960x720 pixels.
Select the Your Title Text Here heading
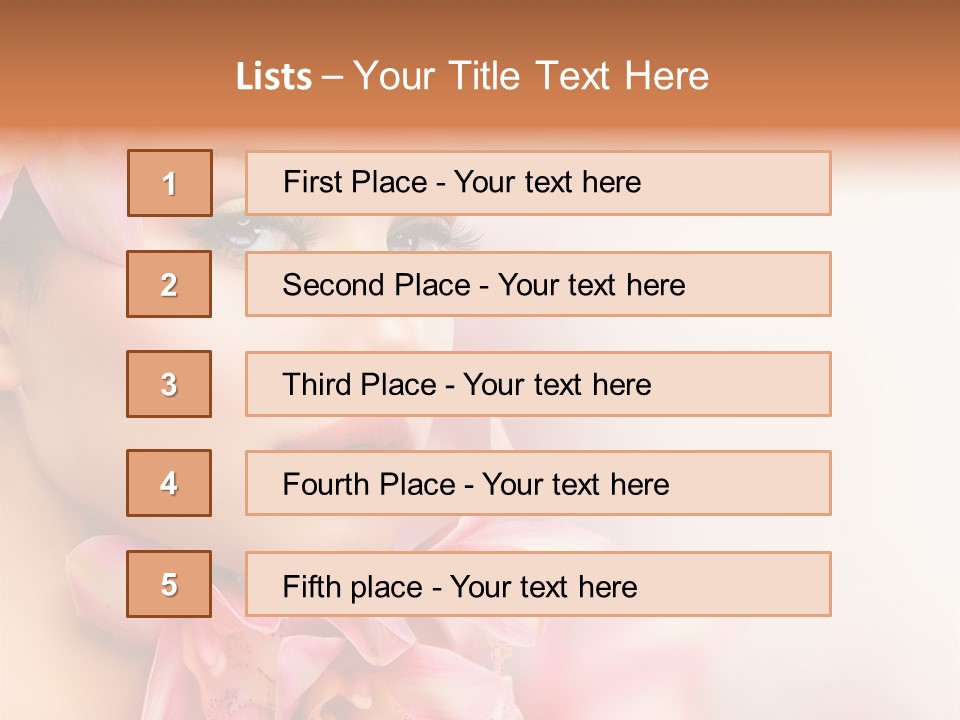pos(531,76)
